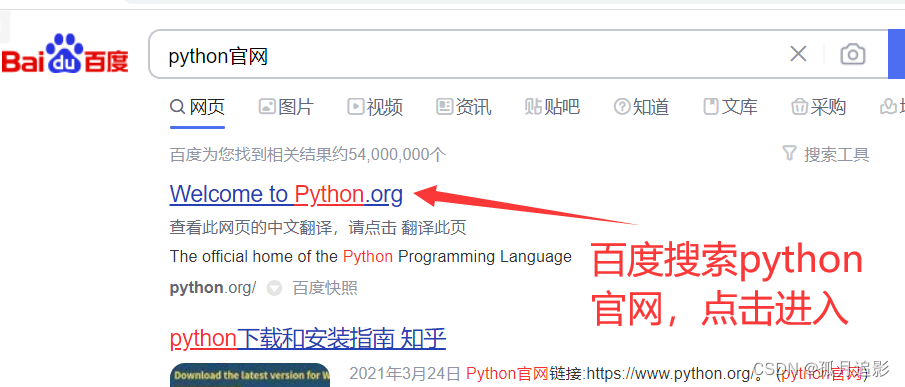Open the 知道 tab
Viewport: 905px width, 387px height.
point(641,107)
